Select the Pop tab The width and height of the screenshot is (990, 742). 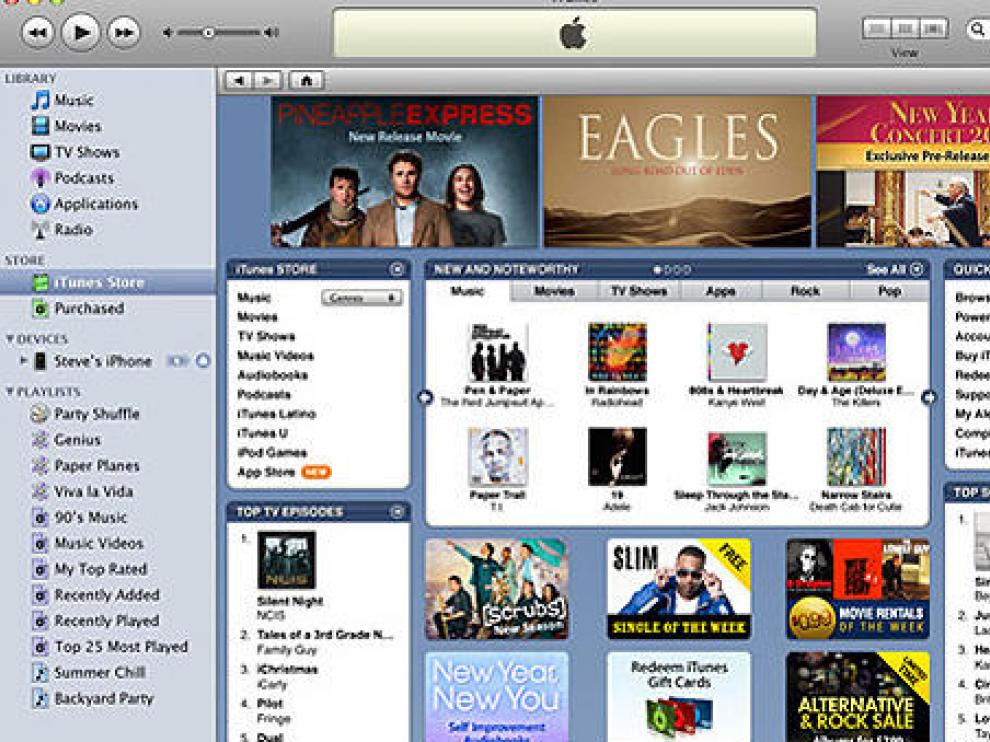[890, 291]
